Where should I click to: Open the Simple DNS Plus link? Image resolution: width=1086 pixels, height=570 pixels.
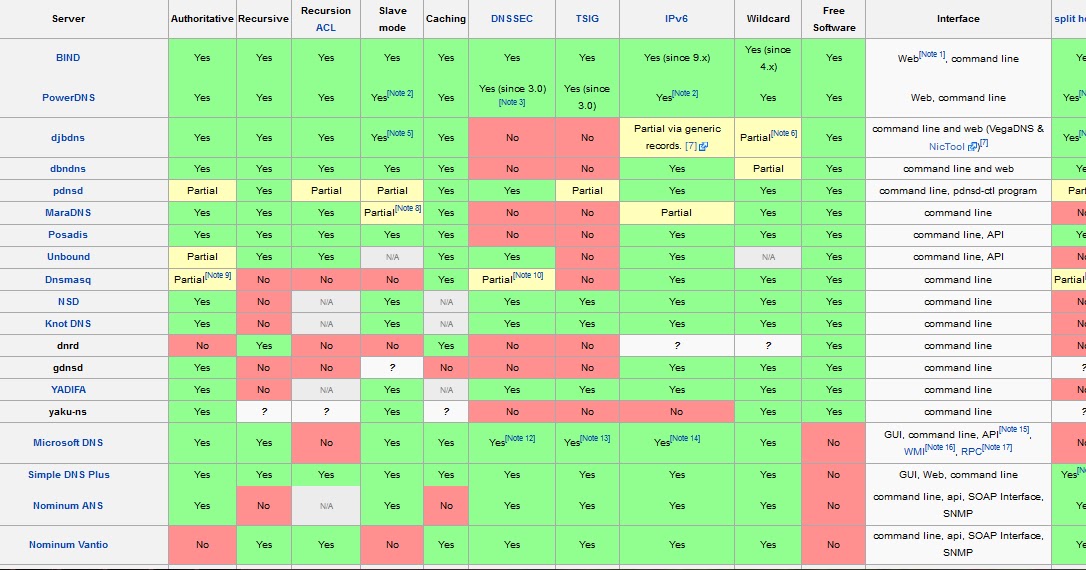pyautogui.click(x=68, y=475)
